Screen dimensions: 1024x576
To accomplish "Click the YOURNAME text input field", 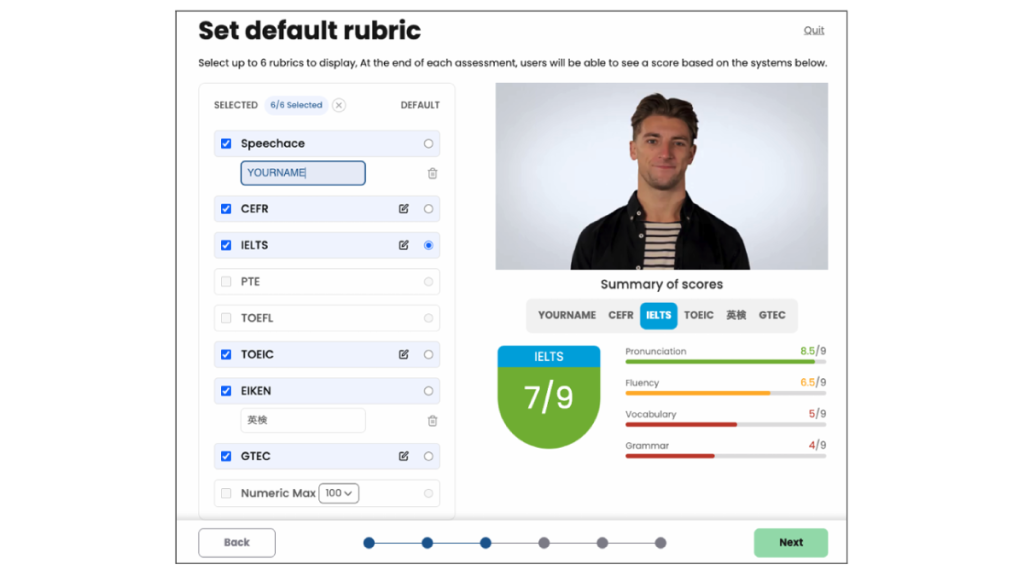I will pyautogui.click(x=303, y=173).
